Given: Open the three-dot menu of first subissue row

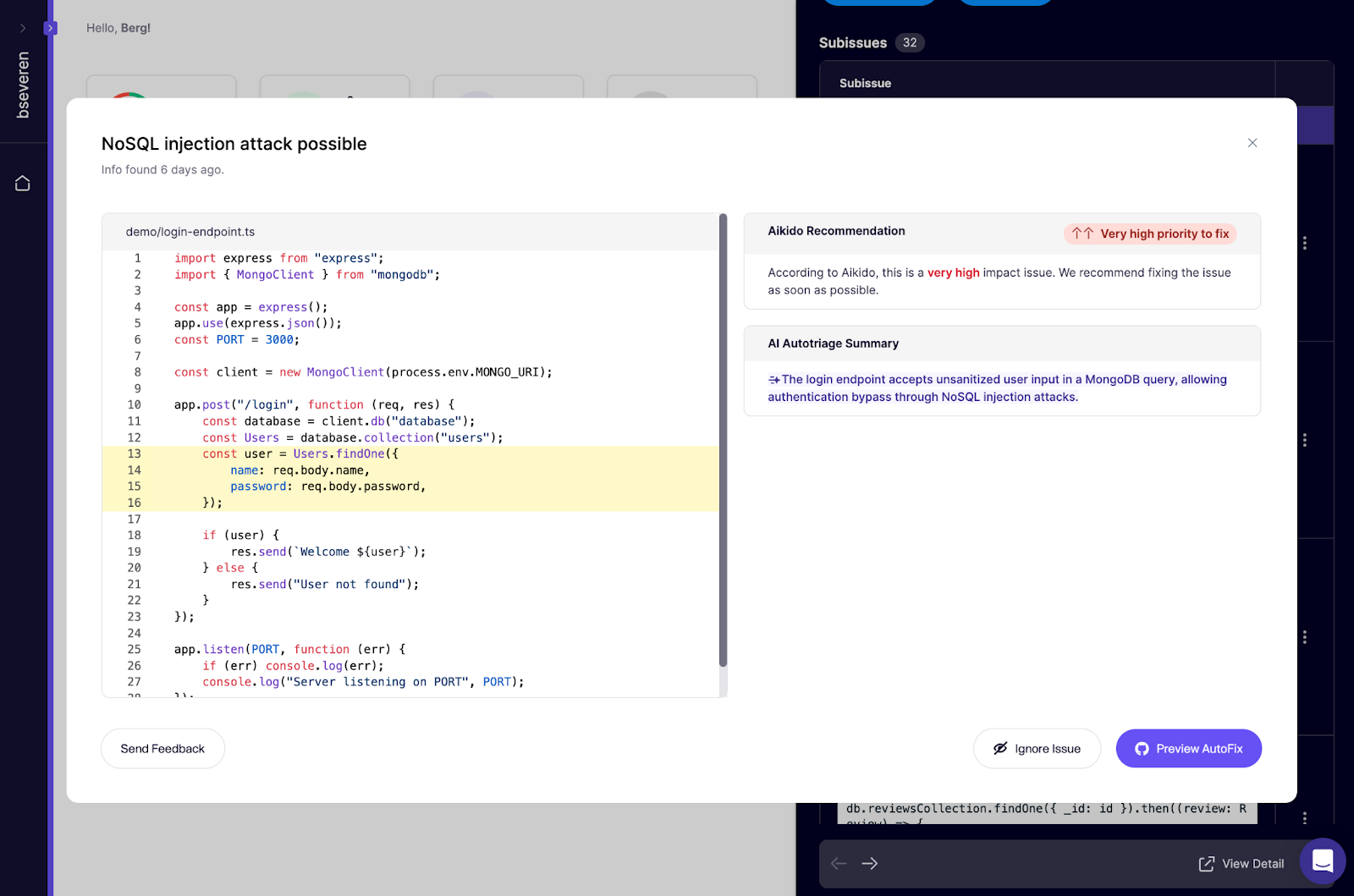Looking at the screenshot, I should pos(1304,243).
